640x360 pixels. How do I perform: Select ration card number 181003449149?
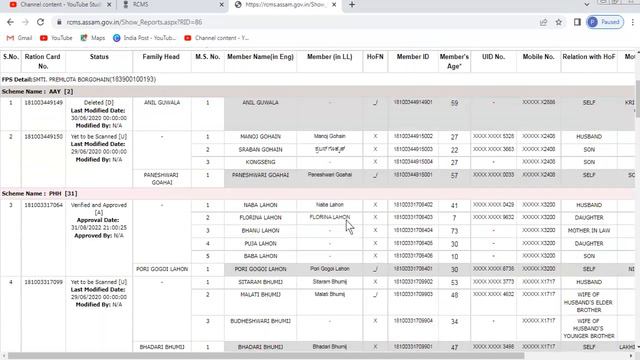point(43,103)
